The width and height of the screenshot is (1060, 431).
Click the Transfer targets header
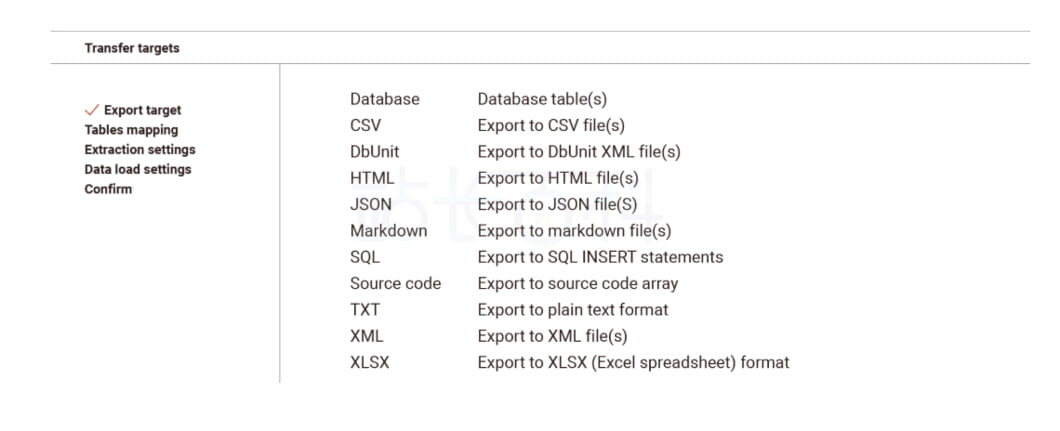tap(132, 48)
